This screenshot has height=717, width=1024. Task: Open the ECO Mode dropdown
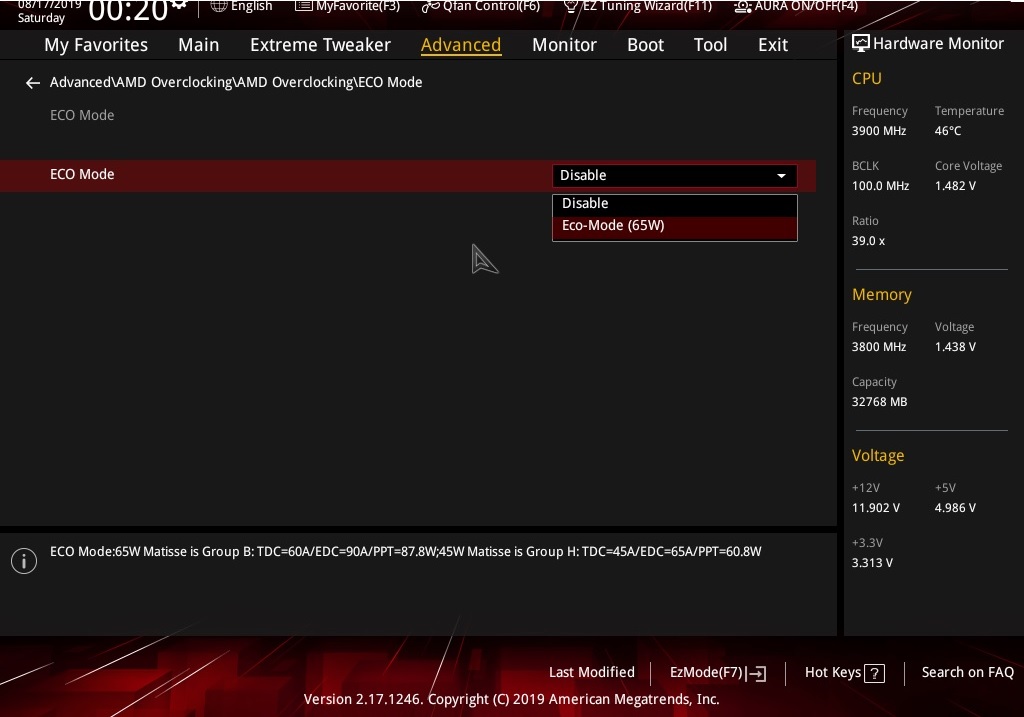675,175
